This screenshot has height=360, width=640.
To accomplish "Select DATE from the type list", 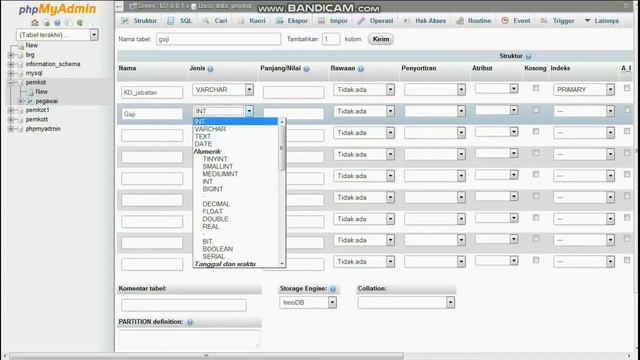I will [x=203, y=144].
